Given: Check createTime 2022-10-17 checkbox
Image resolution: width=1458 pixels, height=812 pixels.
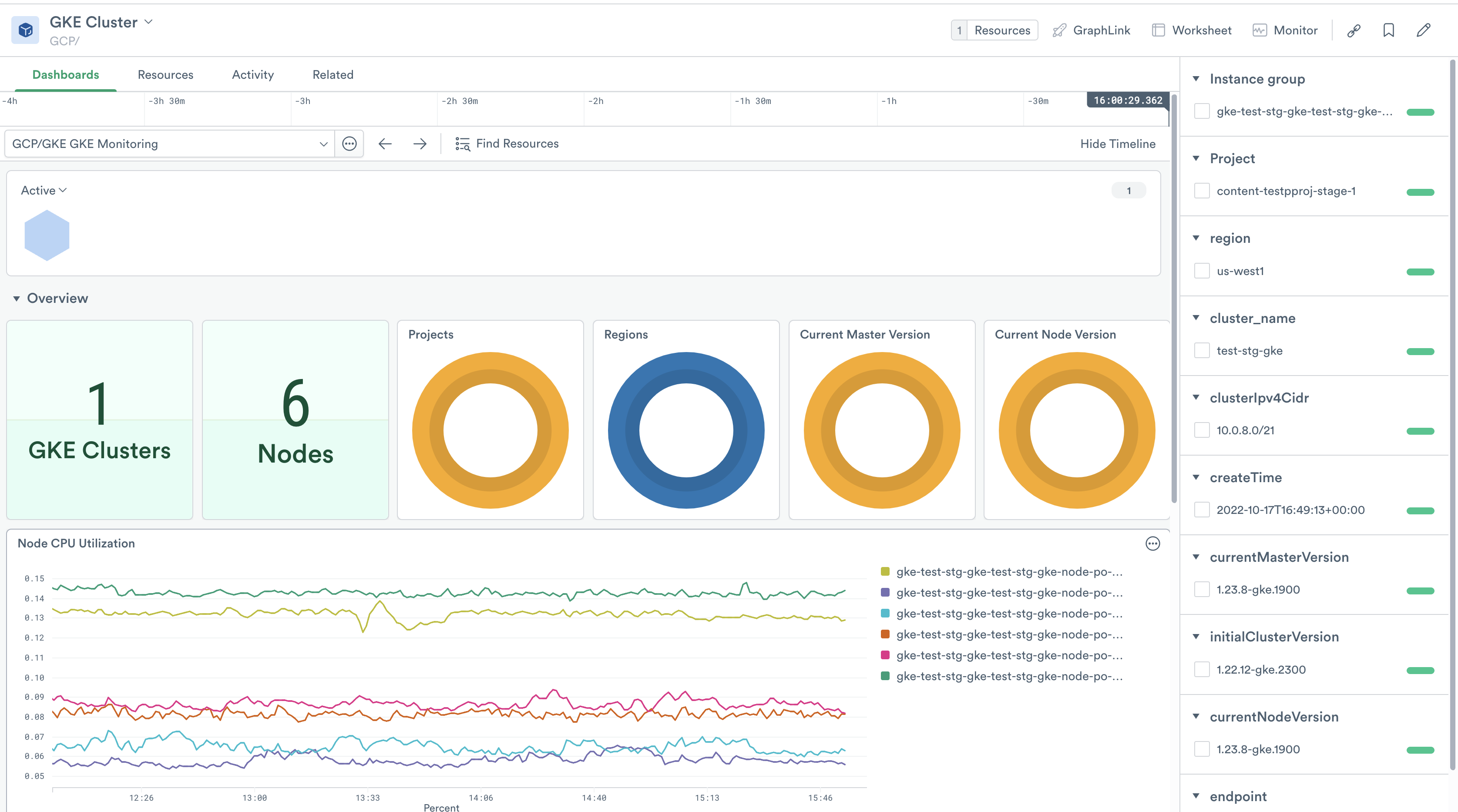Looking at the screenshot, I should tap(1202, 510).
